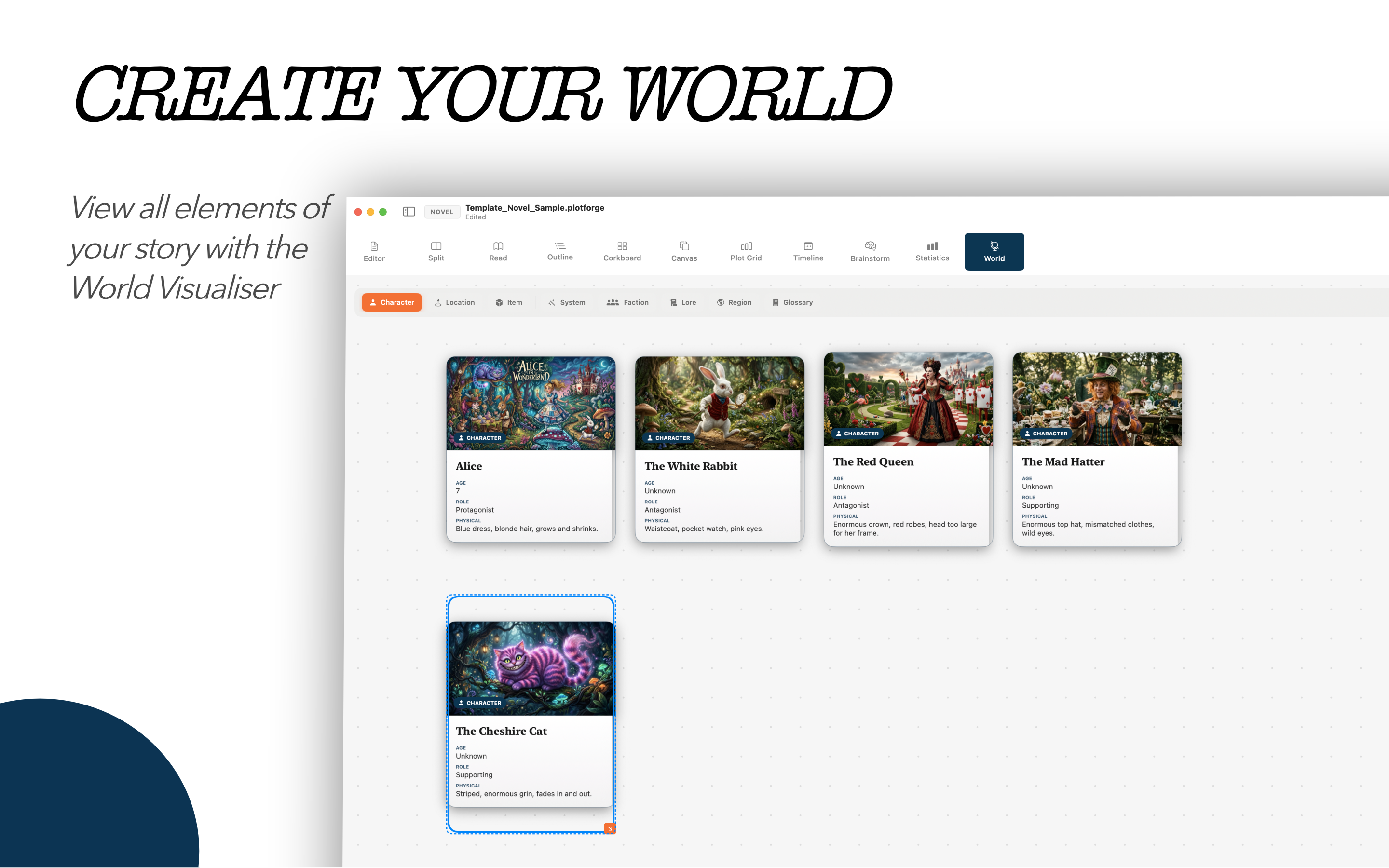This screenshot has width=1389, height=868.
Task: Click The White Rabbit card title
Action: tap(691, 466)
